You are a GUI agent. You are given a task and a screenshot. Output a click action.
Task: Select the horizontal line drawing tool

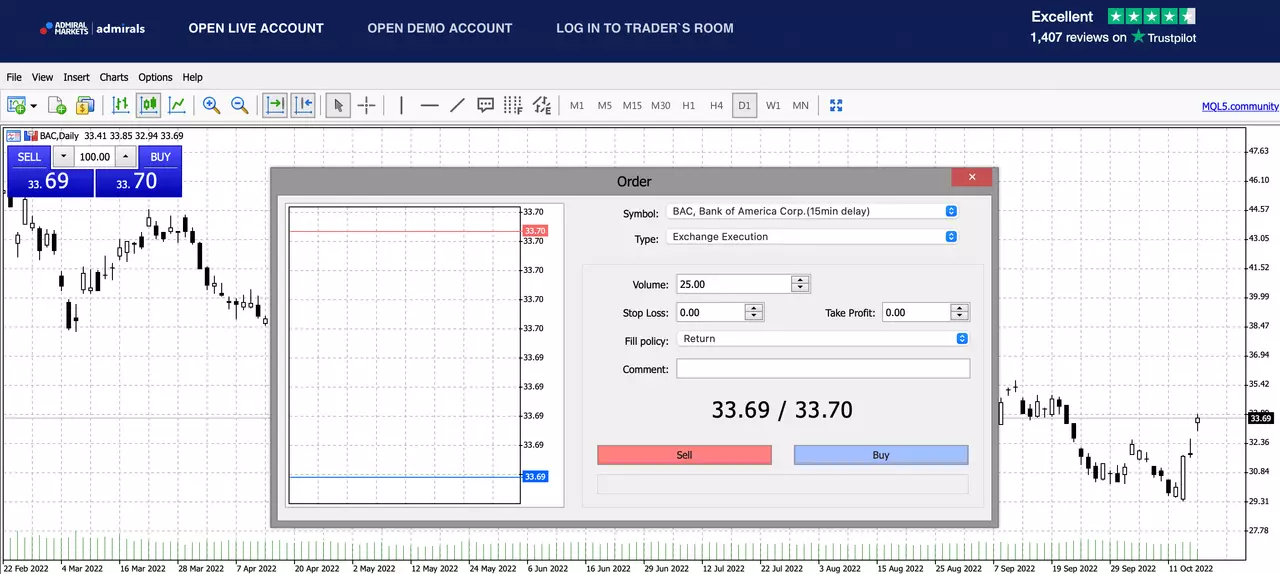tap(430, 105)
